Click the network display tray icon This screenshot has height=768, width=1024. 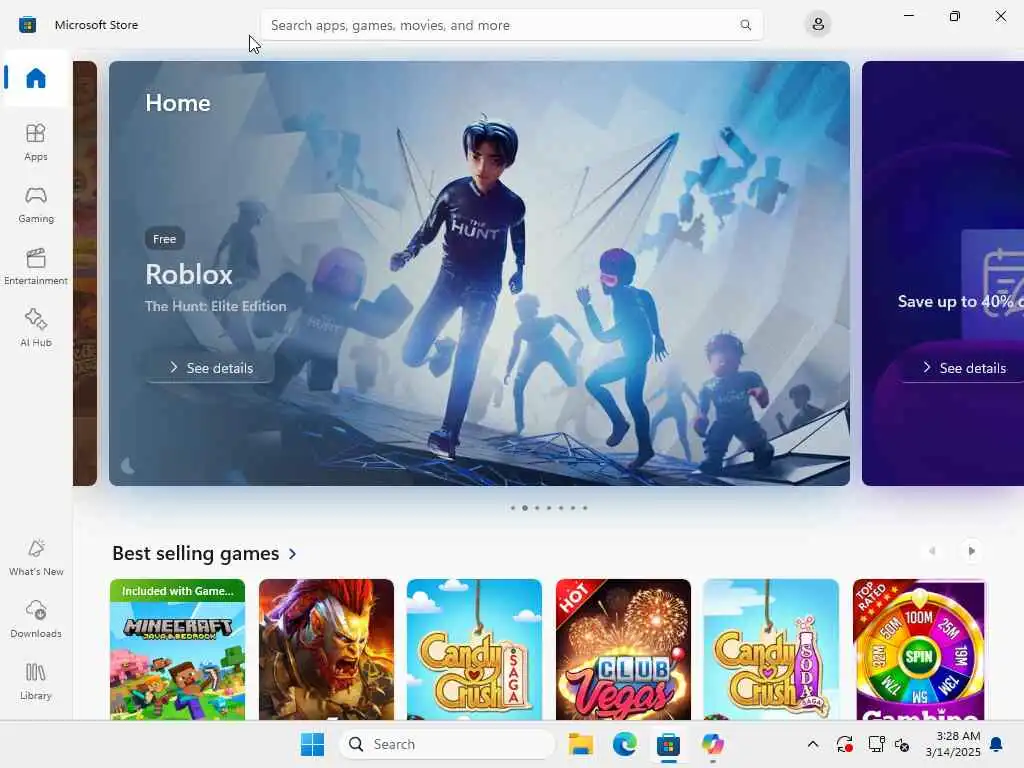click(x=876, y=744)
